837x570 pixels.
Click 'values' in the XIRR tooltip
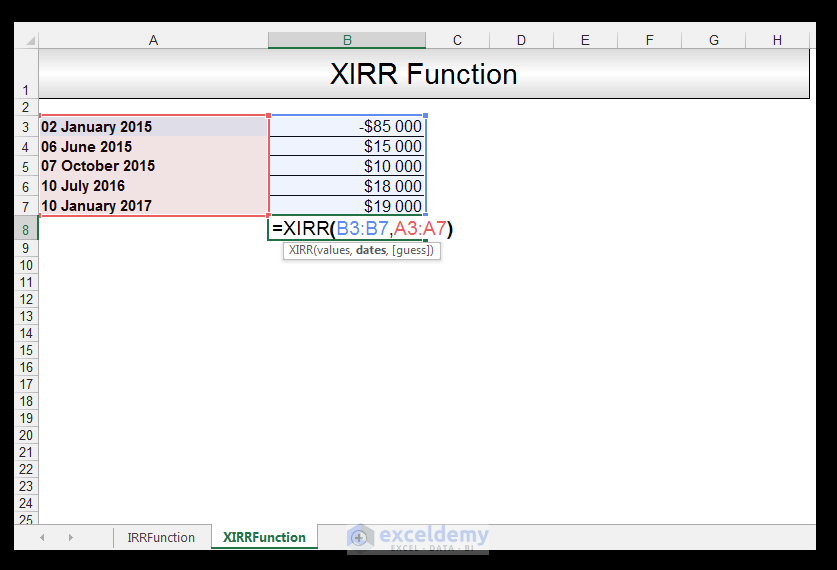coord(333,250)
